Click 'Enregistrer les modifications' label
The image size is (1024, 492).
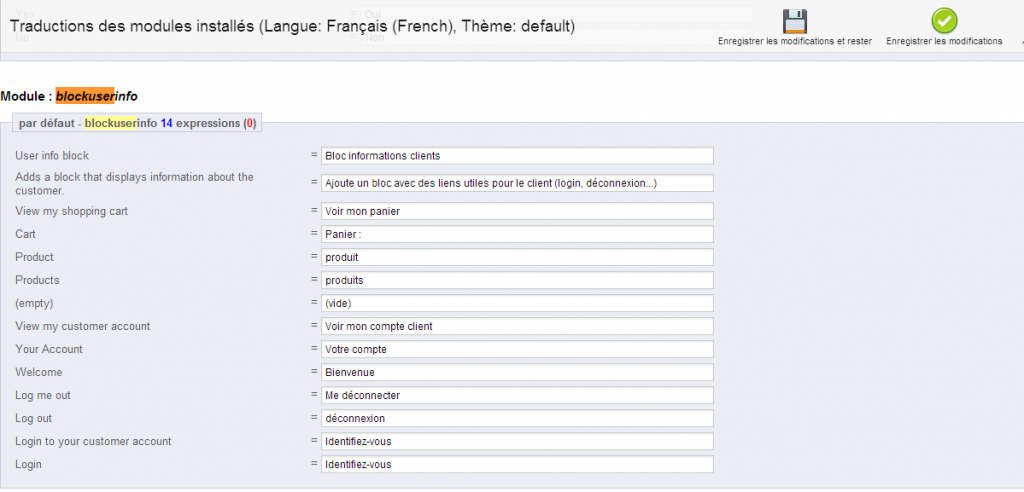click(x=944, y=41)
